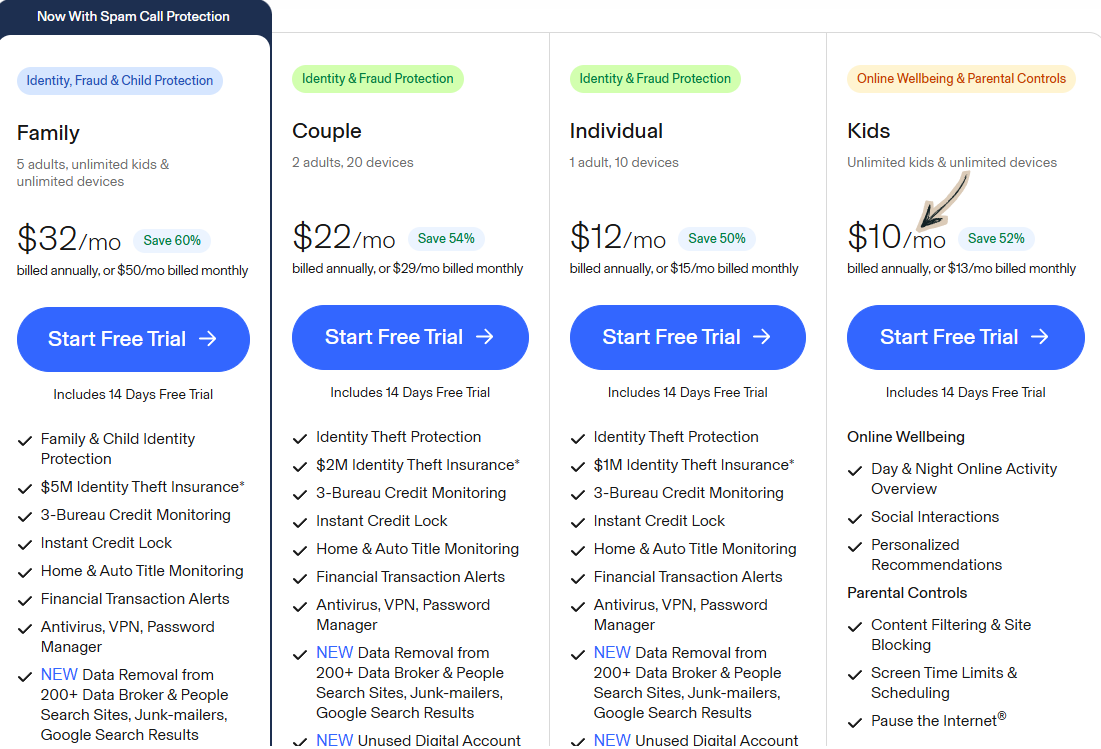Start the free trial for the Kids plan
The image size is (1101, 749).
pos(965,337)
